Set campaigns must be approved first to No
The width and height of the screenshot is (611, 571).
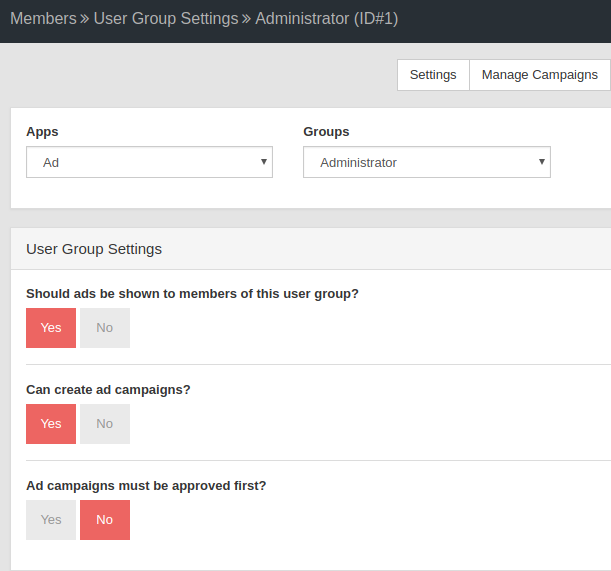[x=105, y=520]
